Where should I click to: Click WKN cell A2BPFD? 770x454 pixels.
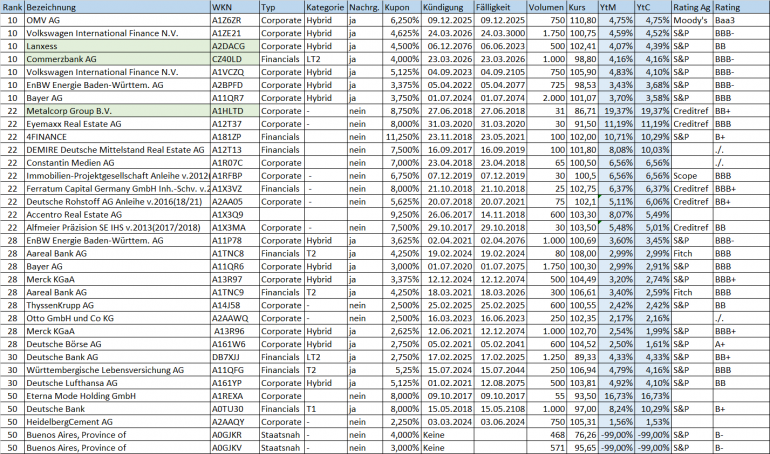coord(235,85)
